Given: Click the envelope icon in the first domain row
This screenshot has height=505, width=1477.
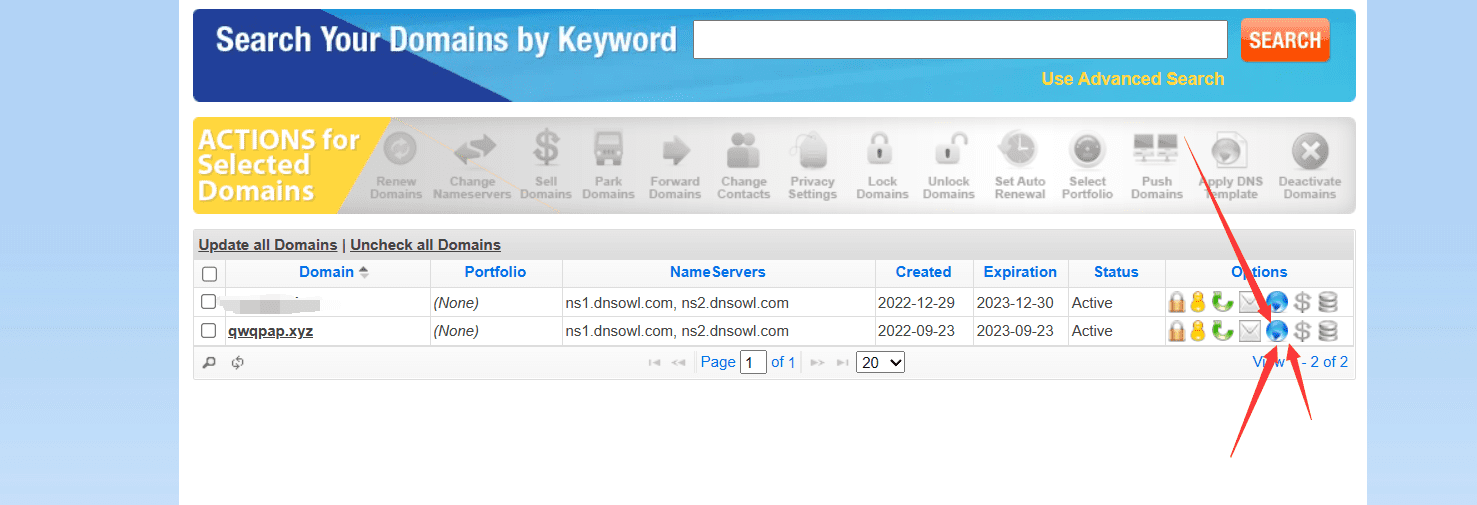Looking at the screenshot, I should point(1250,302).
